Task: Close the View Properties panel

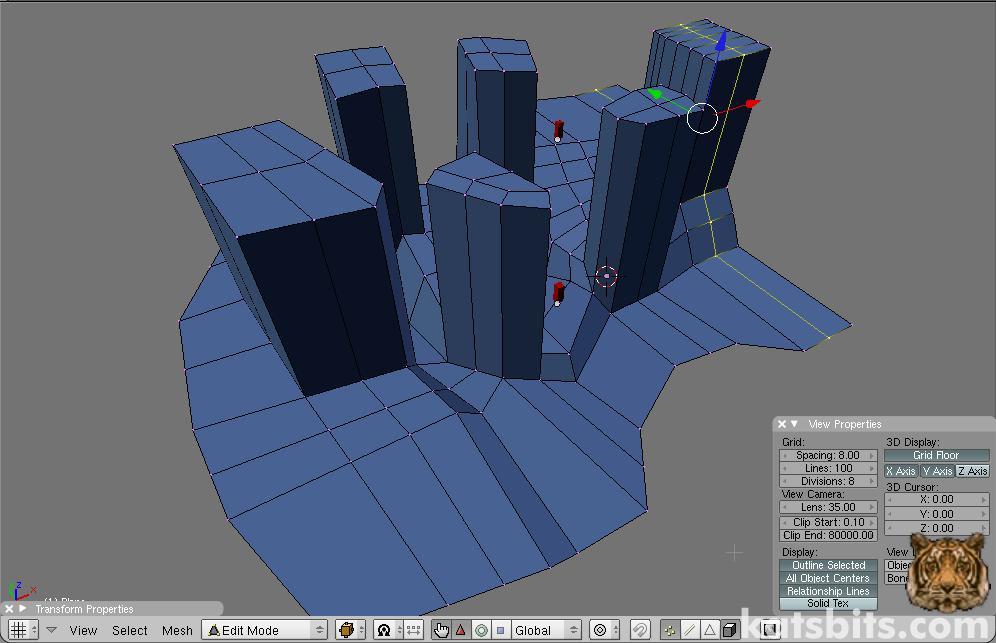Action: [x=782, y=424]
